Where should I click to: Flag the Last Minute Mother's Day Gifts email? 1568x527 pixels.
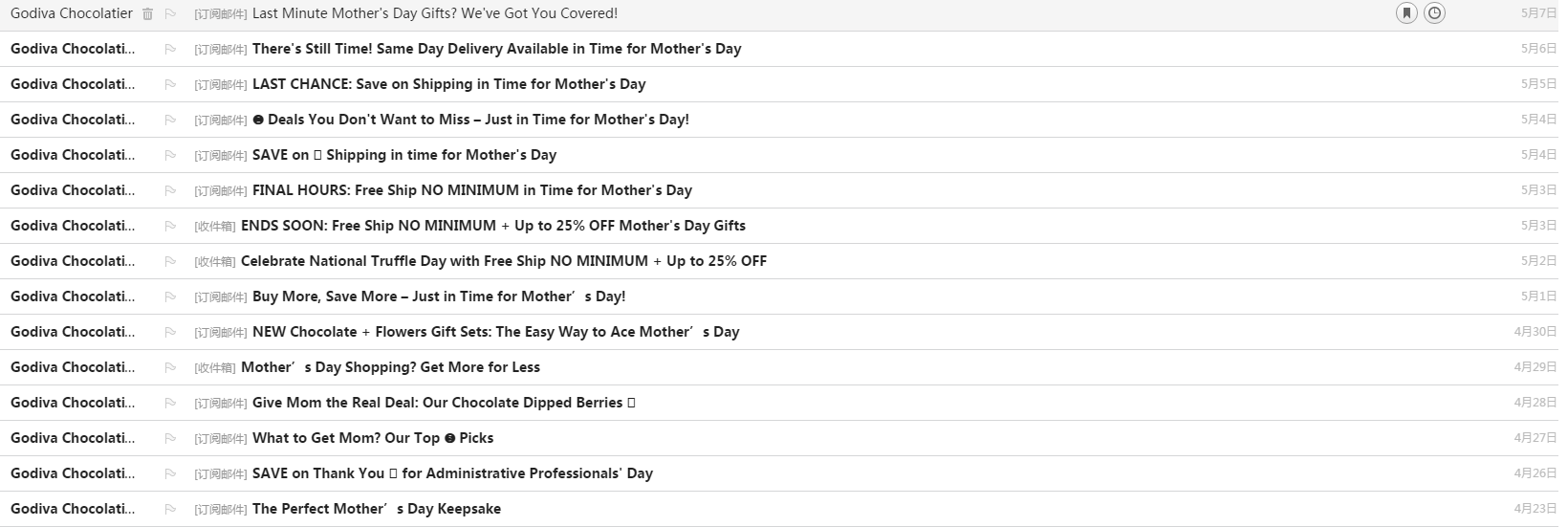171,14
